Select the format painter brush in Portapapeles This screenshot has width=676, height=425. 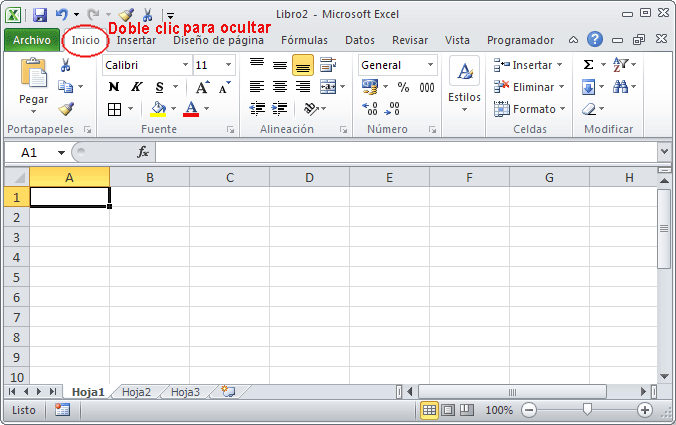click(x=66, y=109)
